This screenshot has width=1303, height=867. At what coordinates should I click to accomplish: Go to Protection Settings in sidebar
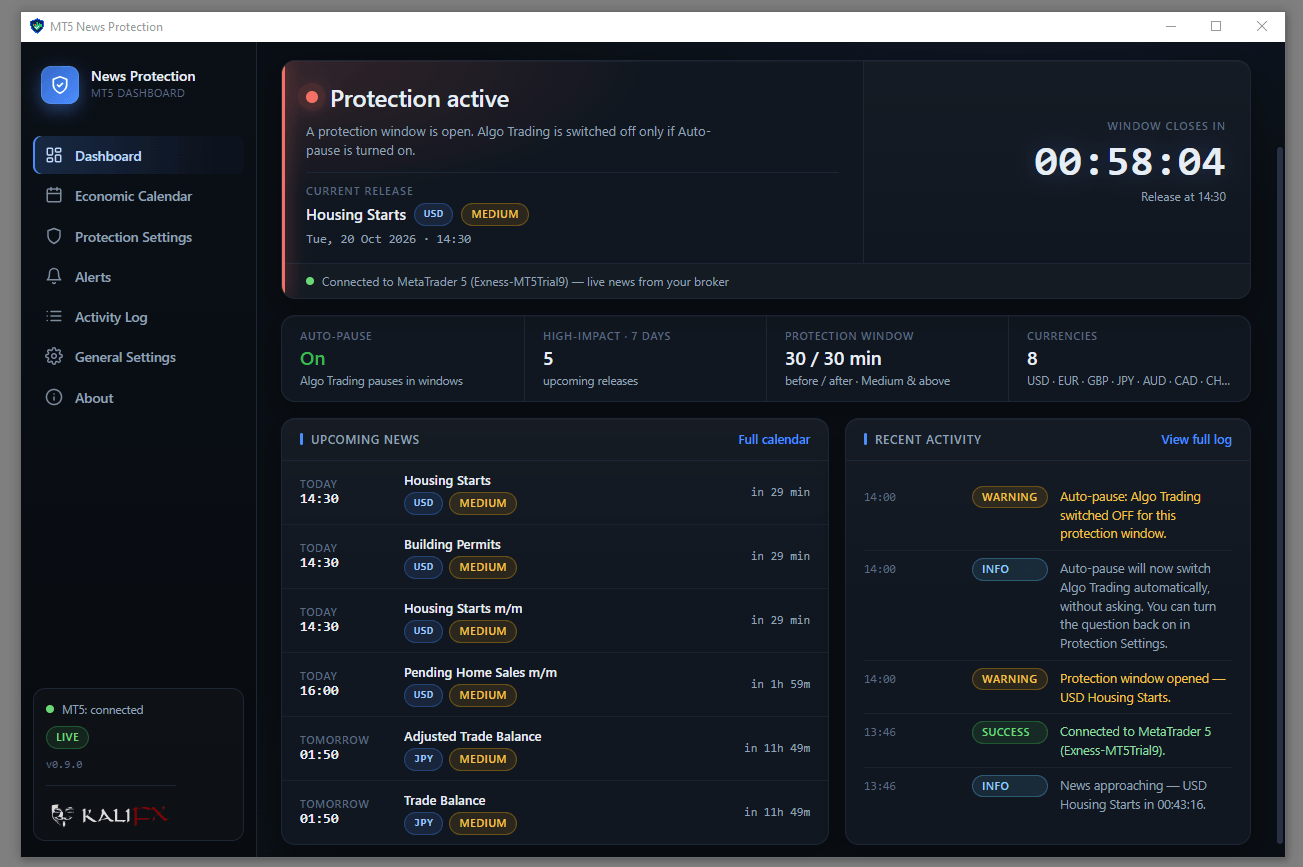pos(138,237)
